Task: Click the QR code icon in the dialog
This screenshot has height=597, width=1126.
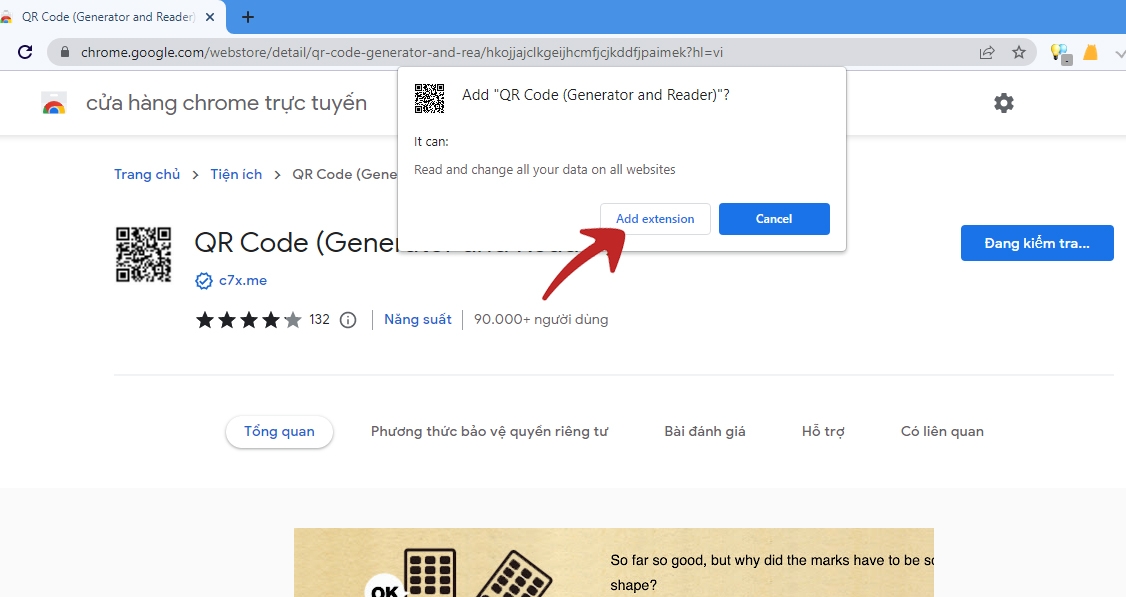Action: pos(429,98)
